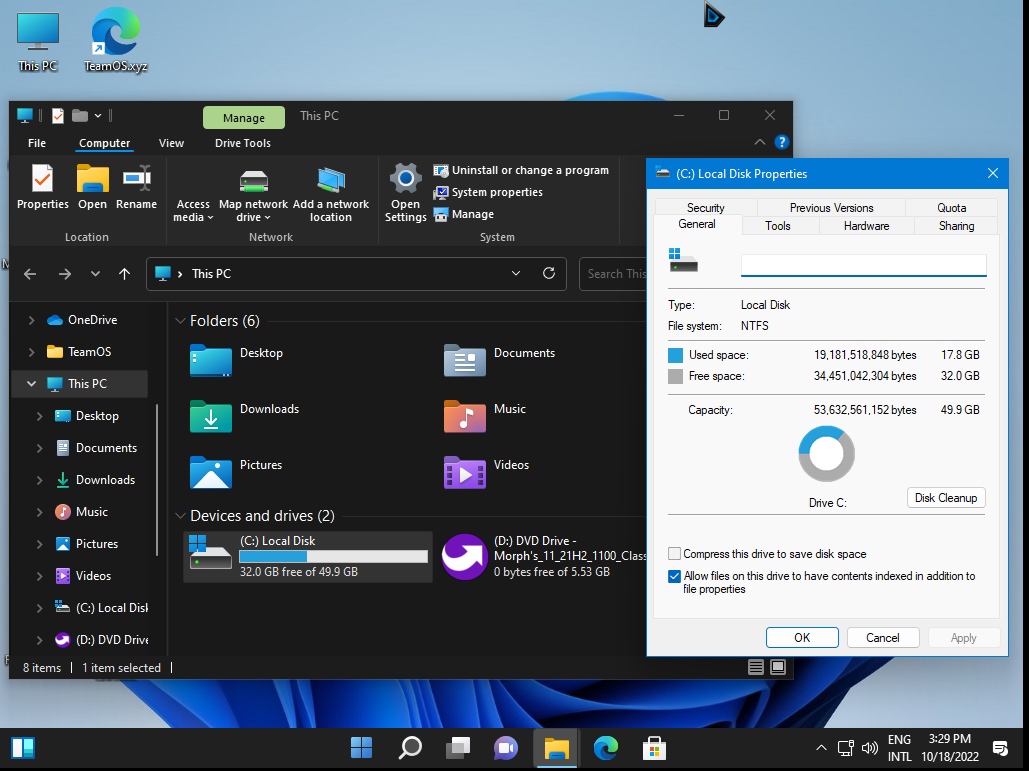Collapse the Folders (6) section
Screen dimensions: 1029x771
point(180,321)
